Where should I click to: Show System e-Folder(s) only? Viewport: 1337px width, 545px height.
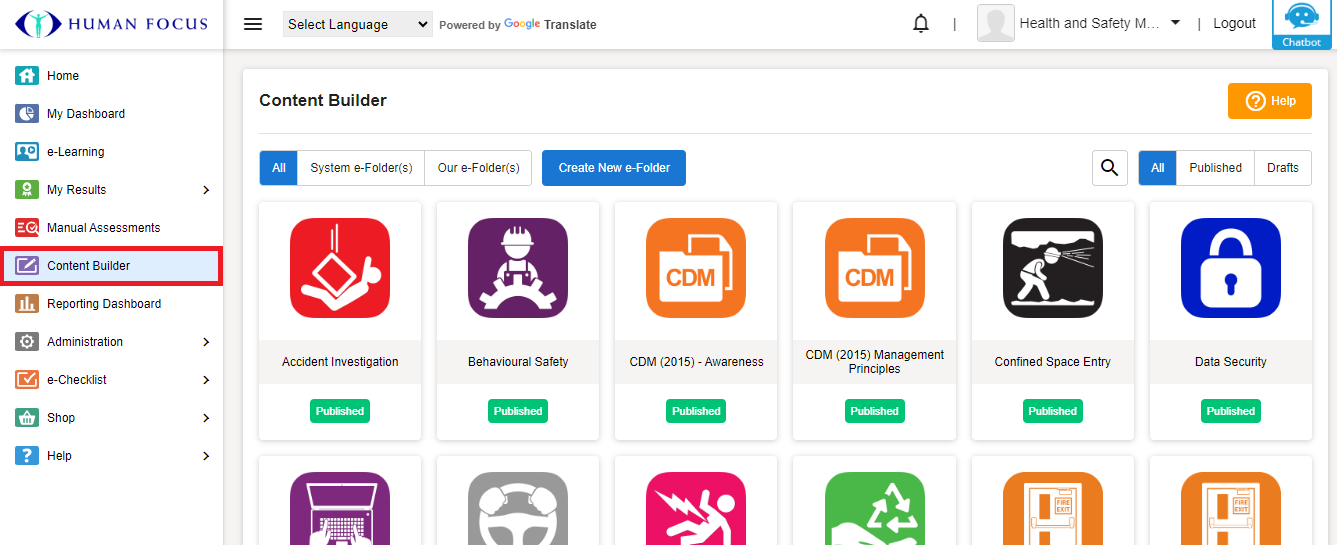click(361, 168)
